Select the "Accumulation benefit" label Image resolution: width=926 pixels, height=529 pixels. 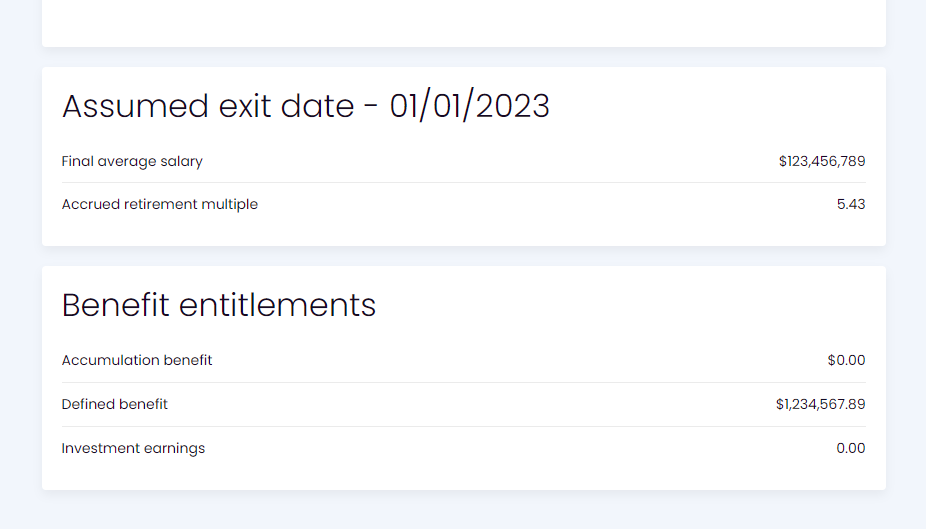click(137, 360)
